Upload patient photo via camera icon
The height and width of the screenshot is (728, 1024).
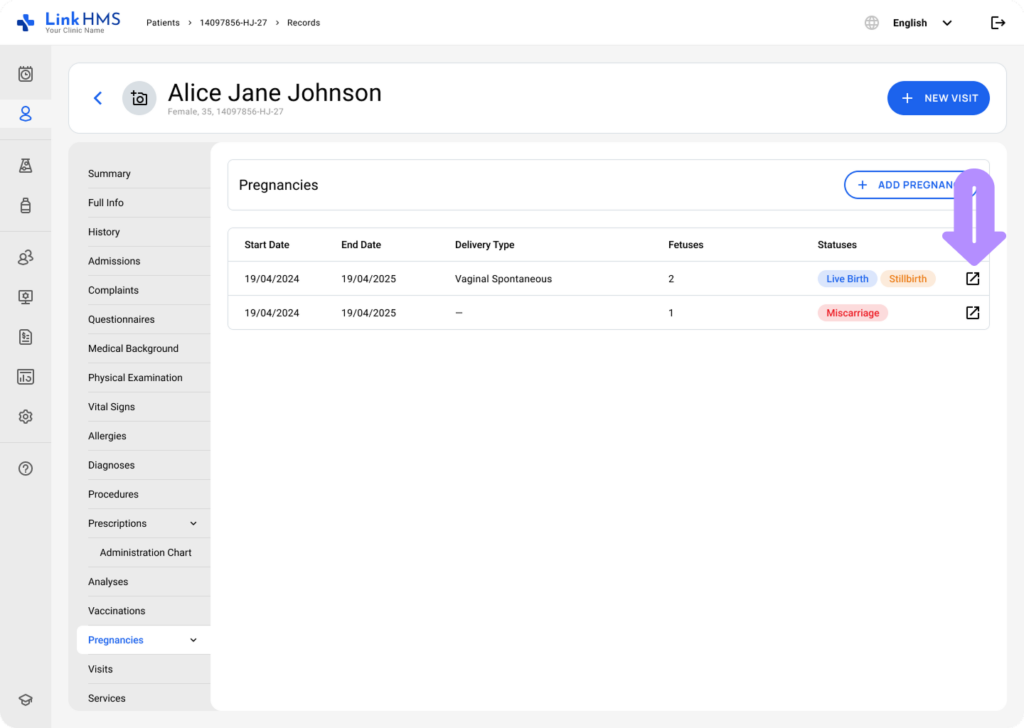point(139,98)
